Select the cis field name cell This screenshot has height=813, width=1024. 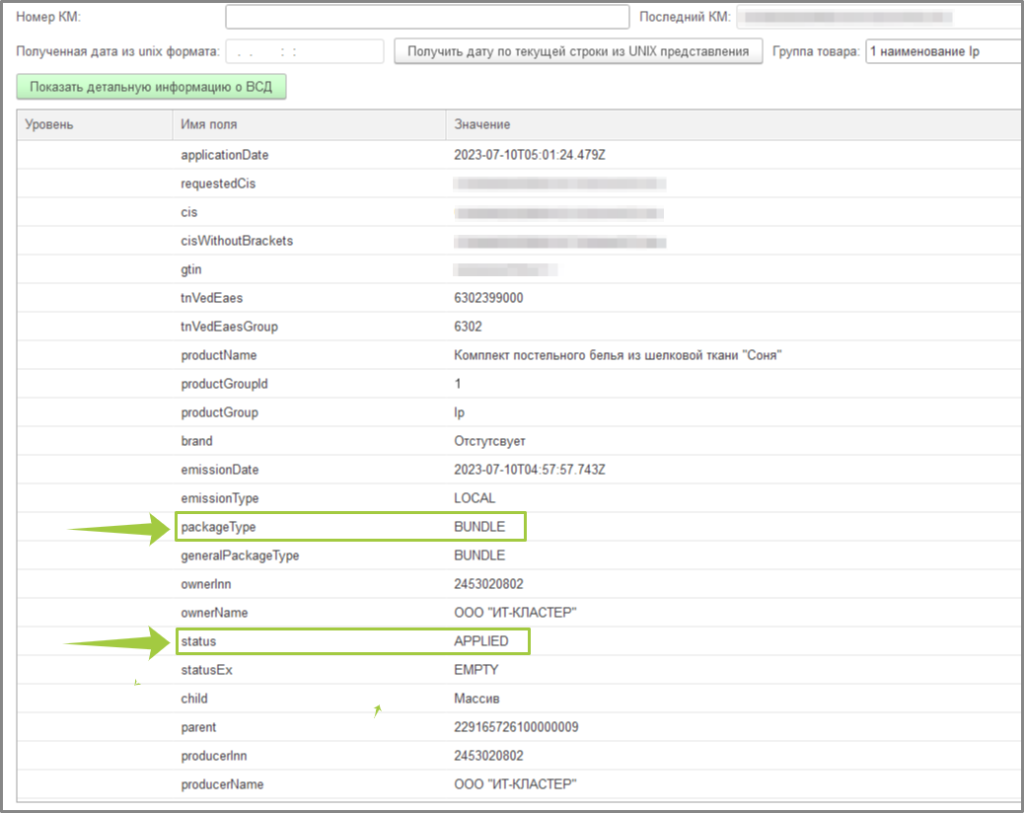tap(189, 212)
